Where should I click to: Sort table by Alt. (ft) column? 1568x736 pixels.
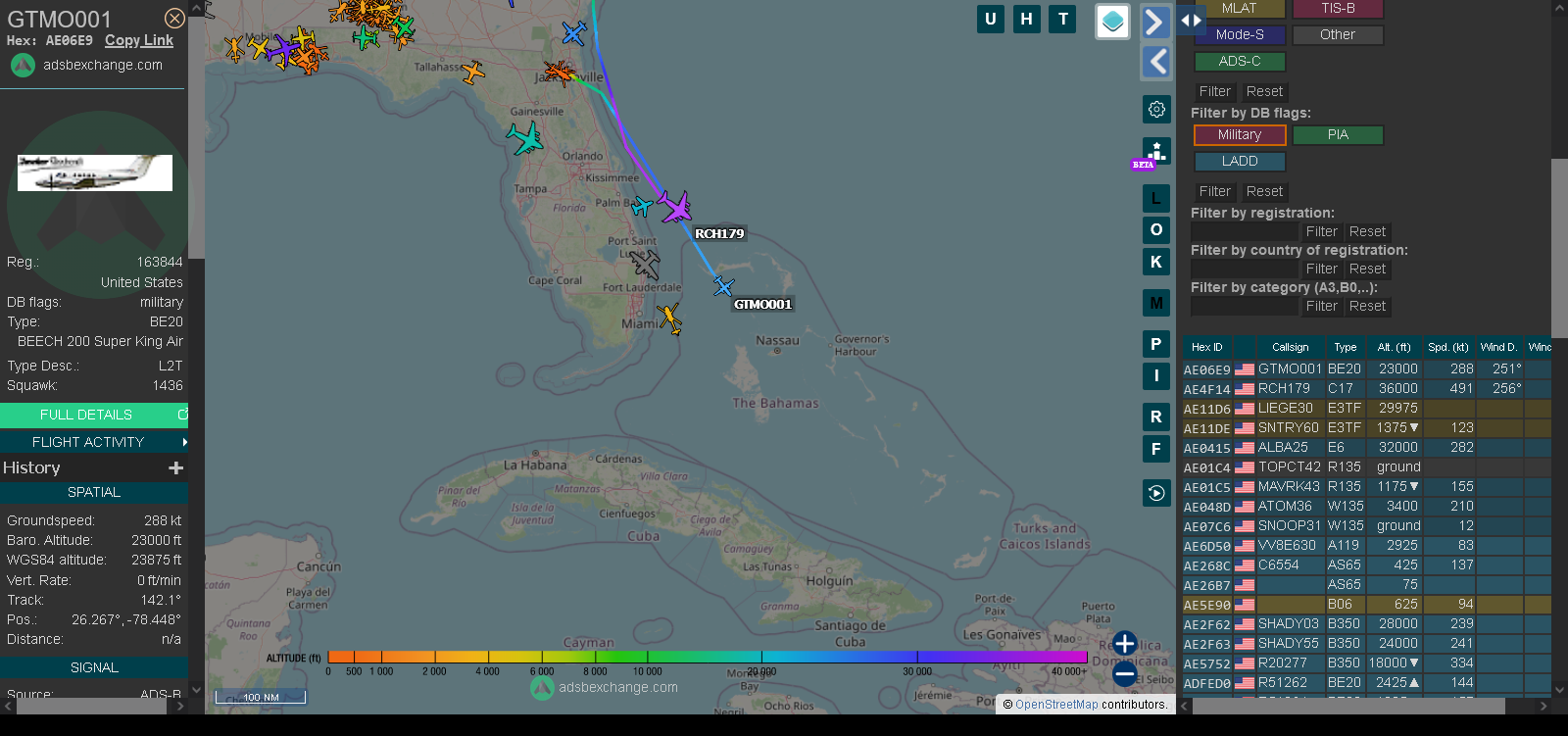point(1394,347)
